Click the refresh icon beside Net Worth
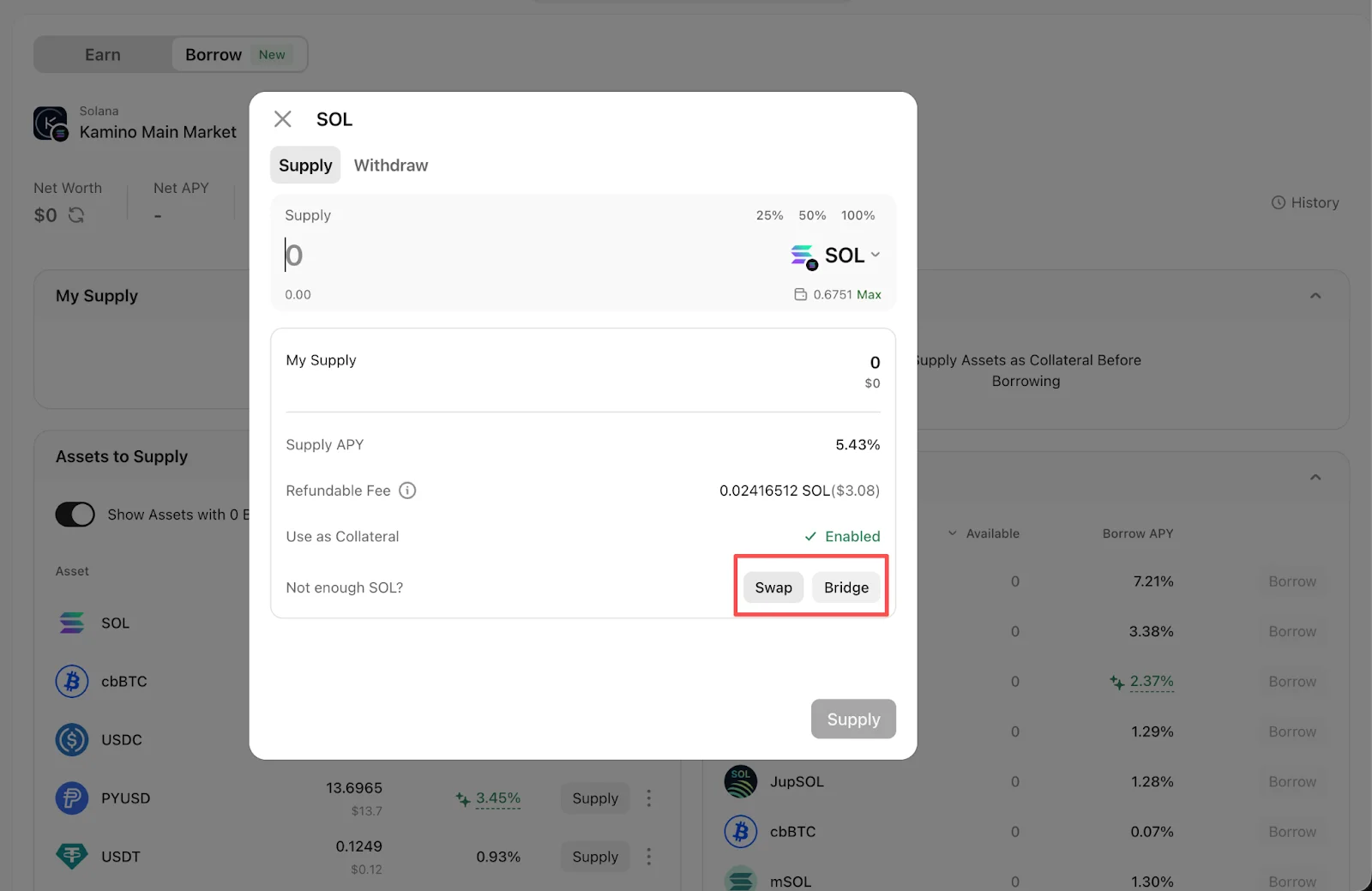The image size is (1372, 891). click(76, 215)
